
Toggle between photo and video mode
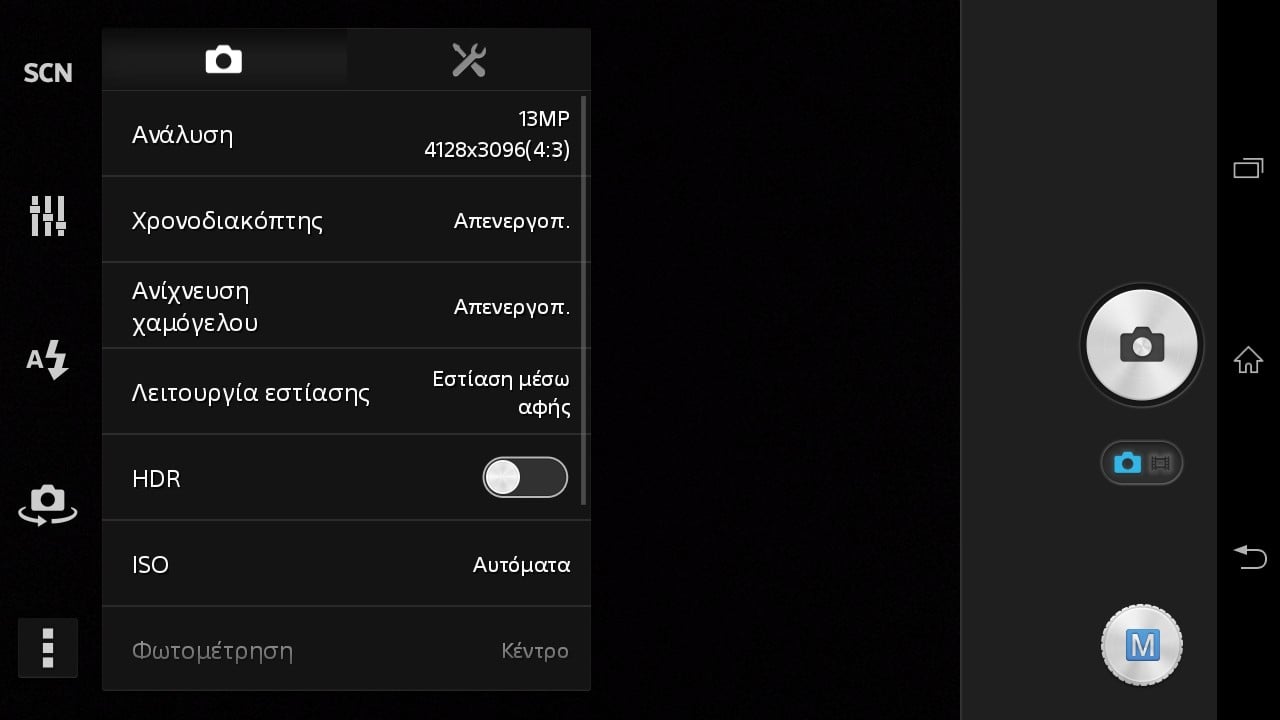(1142, 463)
